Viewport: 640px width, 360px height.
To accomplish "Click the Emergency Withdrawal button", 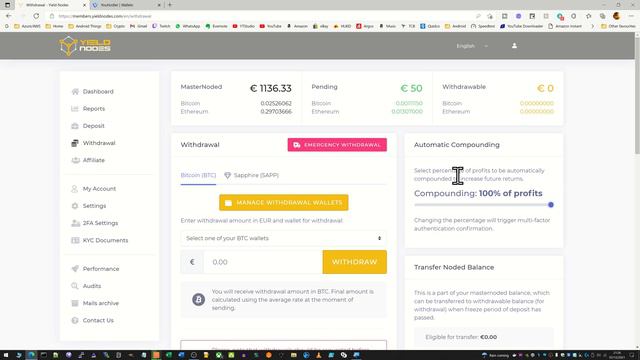I will click(337, 145).
